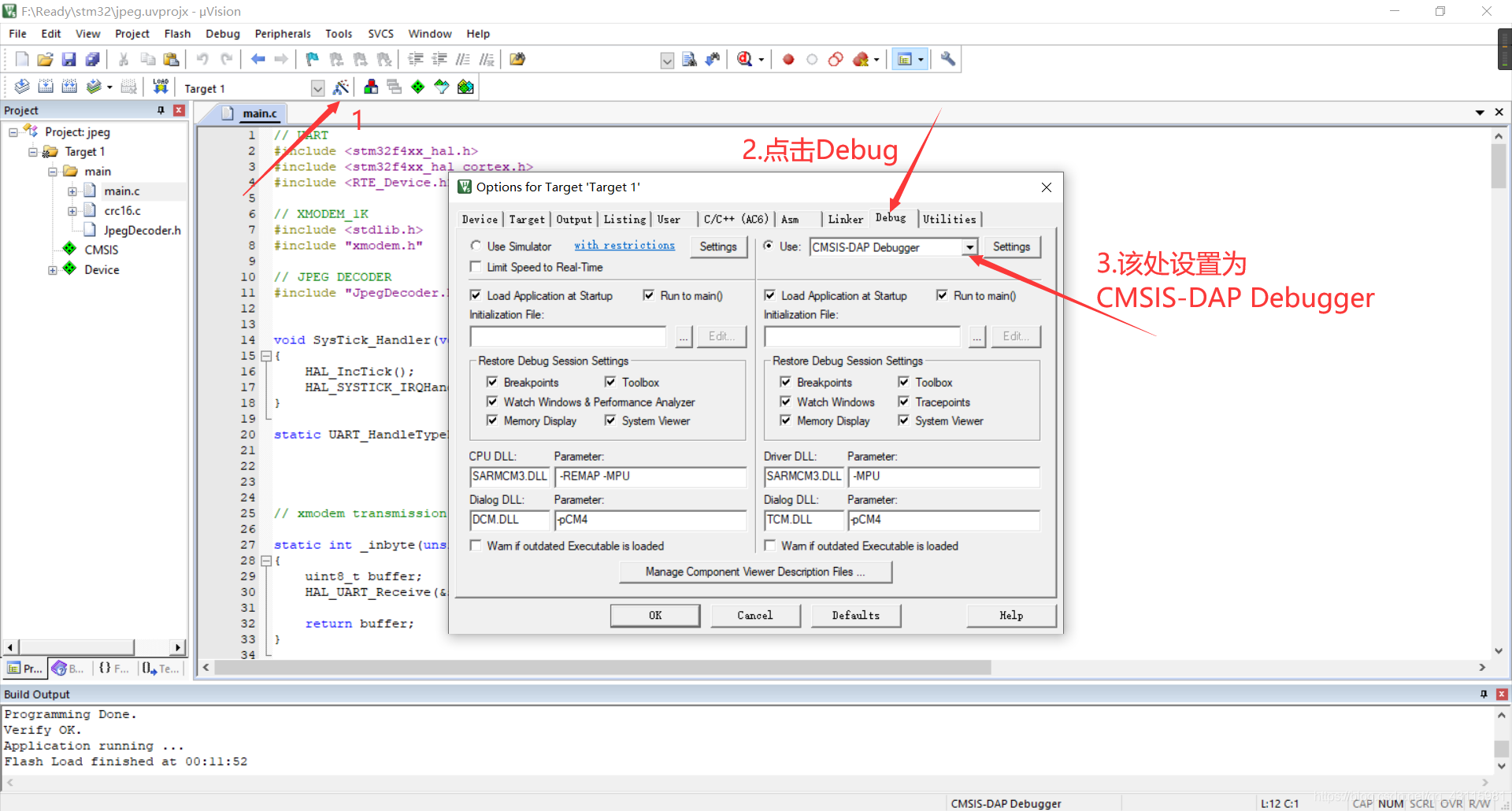Switch to the Linker tab
This screenshot has width=1512, height=811.
(x=845, y=220)
